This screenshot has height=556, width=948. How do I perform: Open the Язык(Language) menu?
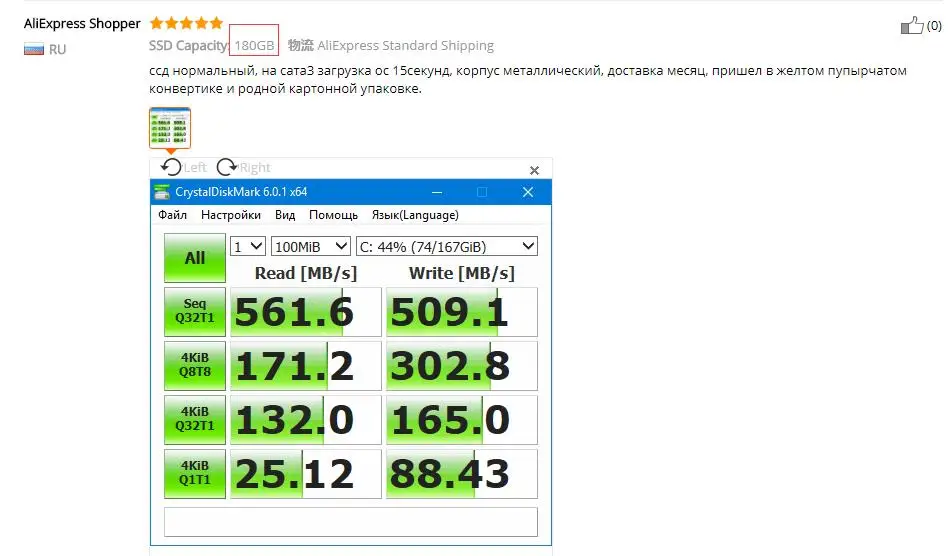tap(415, 215)
